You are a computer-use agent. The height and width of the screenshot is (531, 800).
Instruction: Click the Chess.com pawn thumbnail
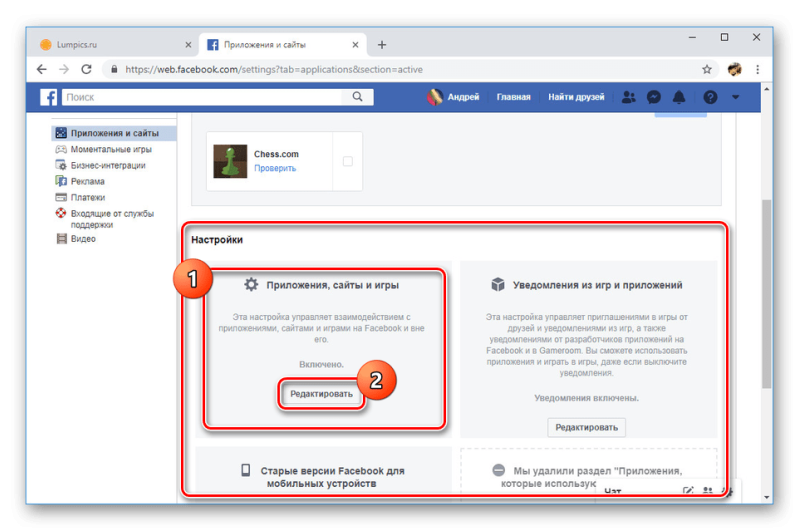[x=230, y=161]
